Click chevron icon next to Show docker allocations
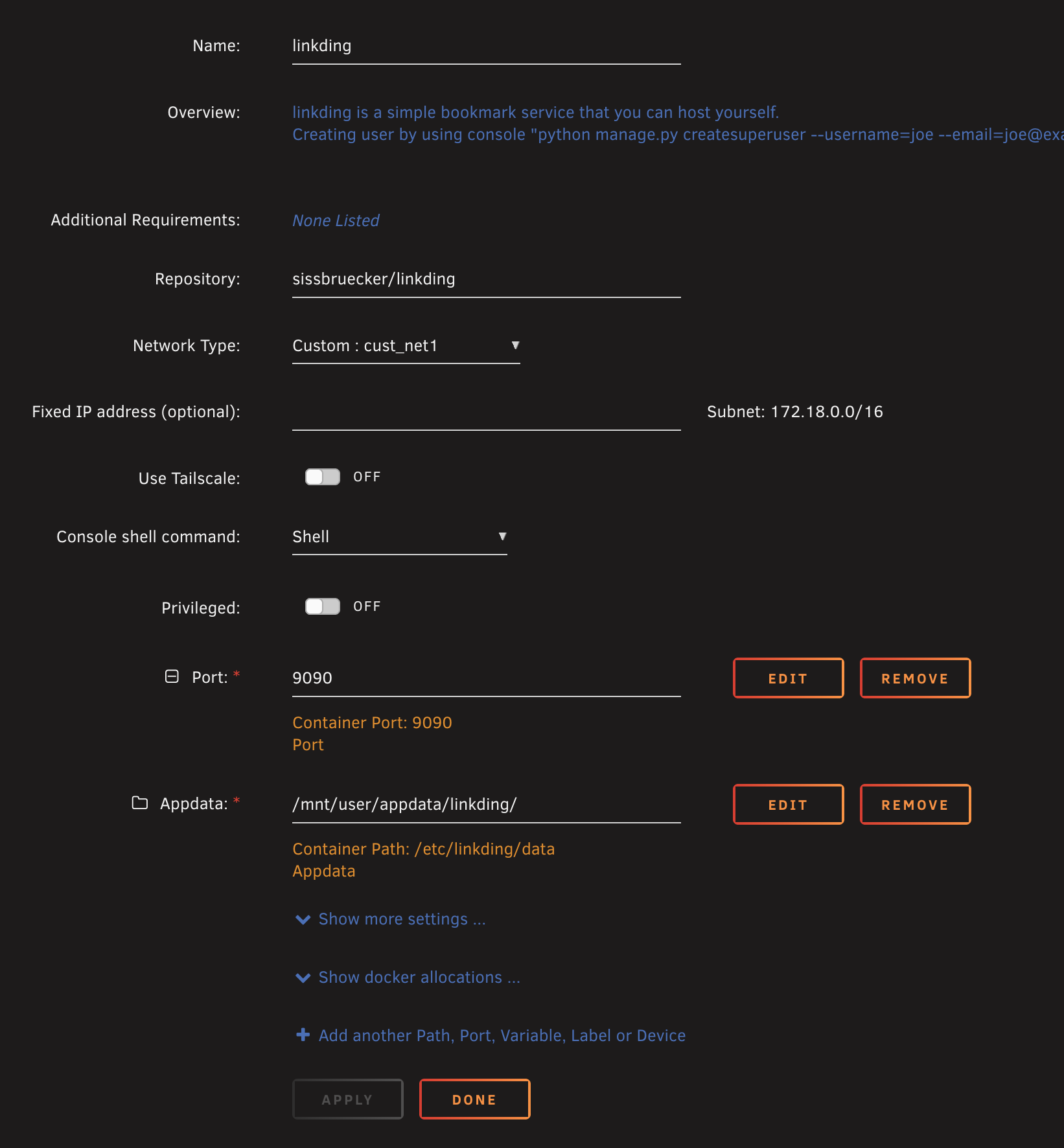This screenshot has height=1148, width=1064. click(303, 978)
